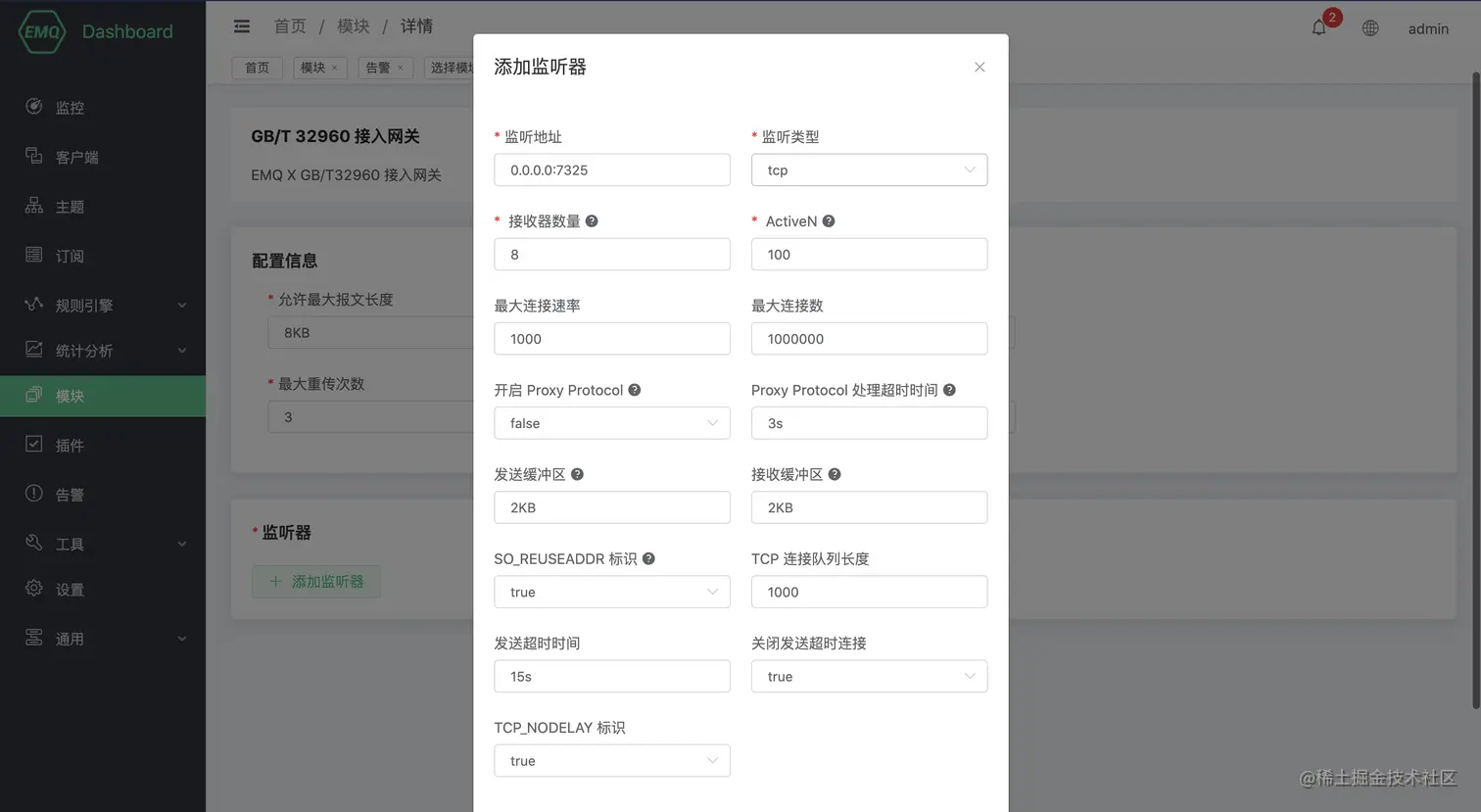Click the ActiveN input field

tap(869, 254)
